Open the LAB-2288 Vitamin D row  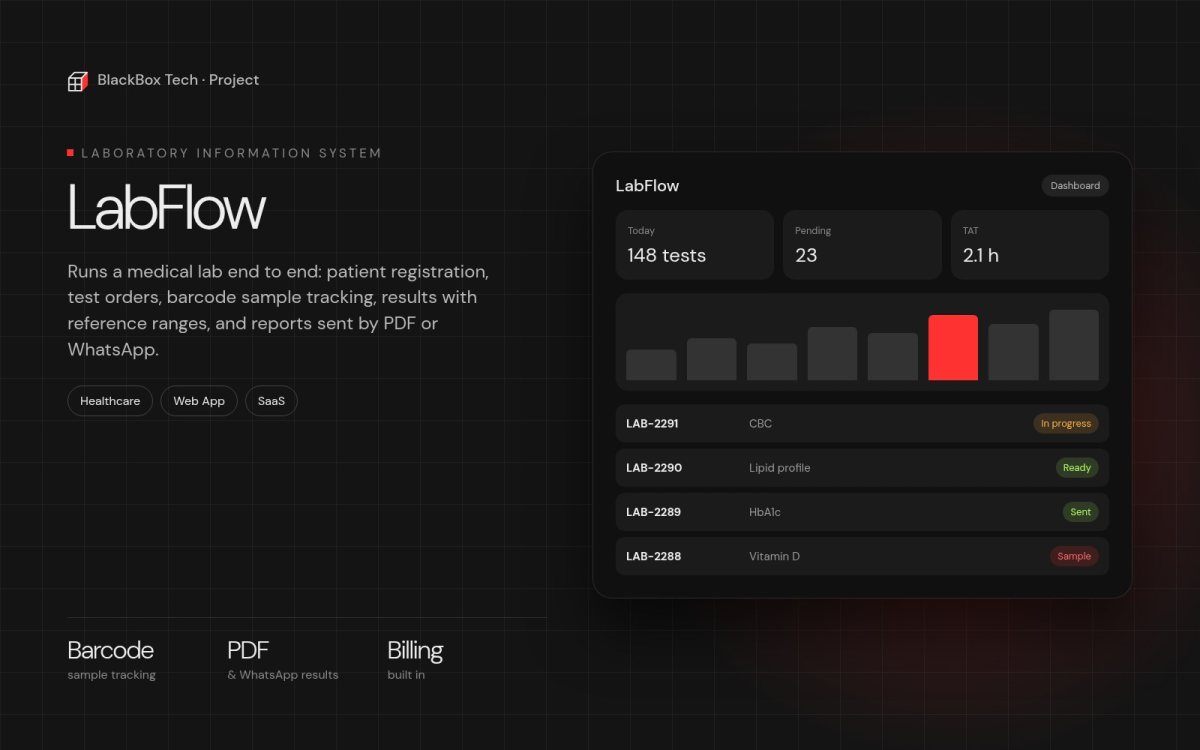(x=862, y=556)
